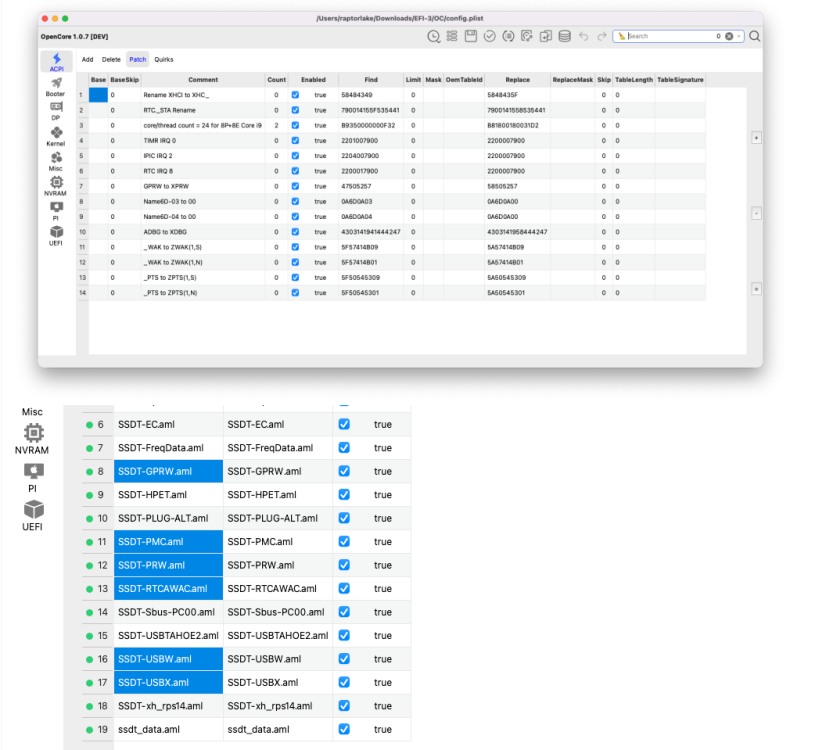Select the Patch tab
Viewport: 833px width, 750px height.
[x=138, y=59]
